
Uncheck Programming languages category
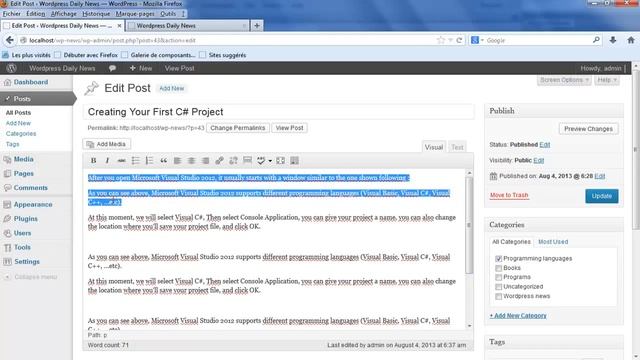point(498,259)
